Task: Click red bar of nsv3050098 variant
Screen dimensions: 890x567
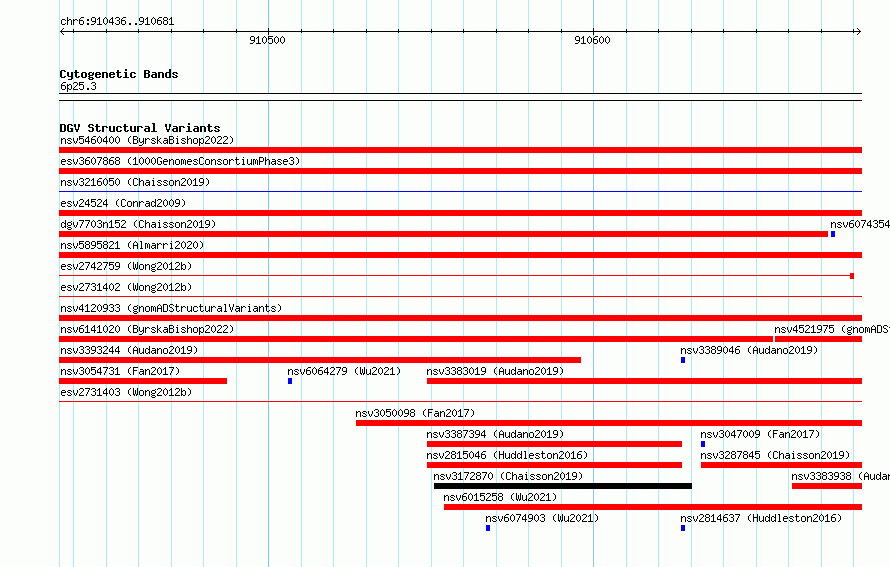Action: tap(609, 423)
